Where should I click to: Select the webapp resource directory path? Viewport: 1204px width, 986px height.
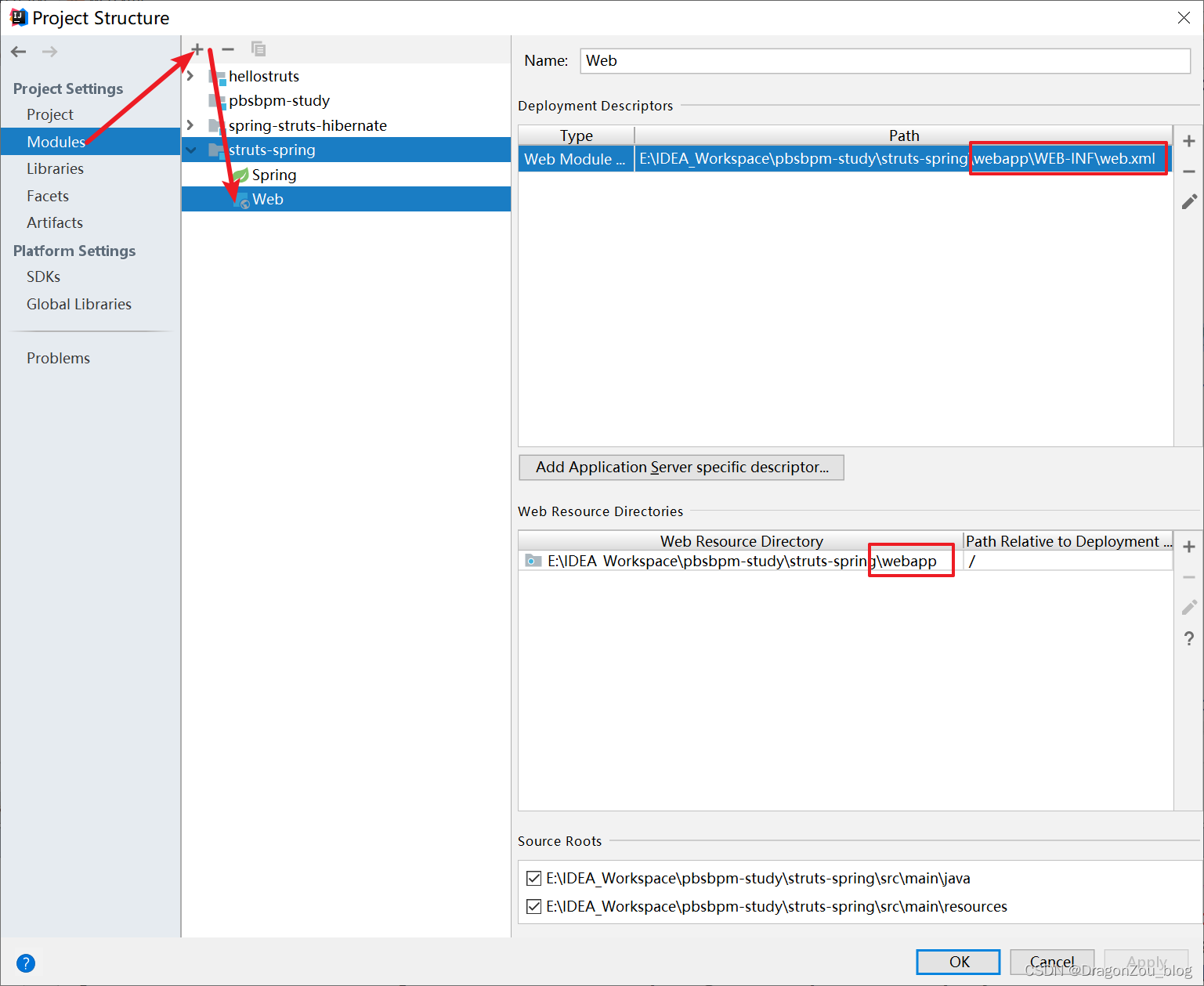740,561
